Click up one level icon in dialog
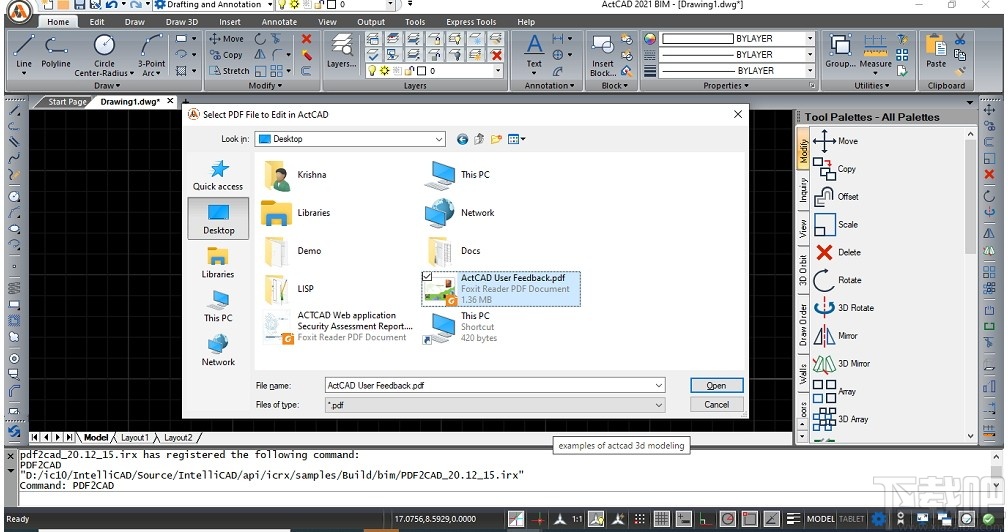This screenshot has height=532, width=1008. pos(479,139)
